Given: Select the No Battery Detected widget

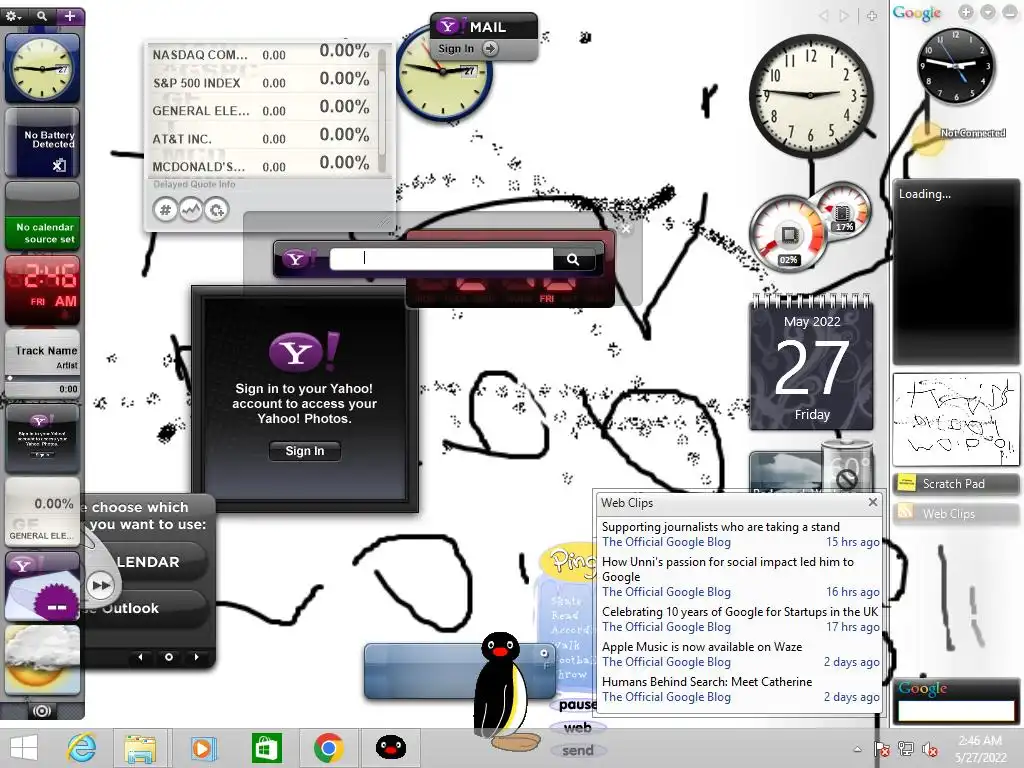Looking at the screenshot, I should click(42, 143).
